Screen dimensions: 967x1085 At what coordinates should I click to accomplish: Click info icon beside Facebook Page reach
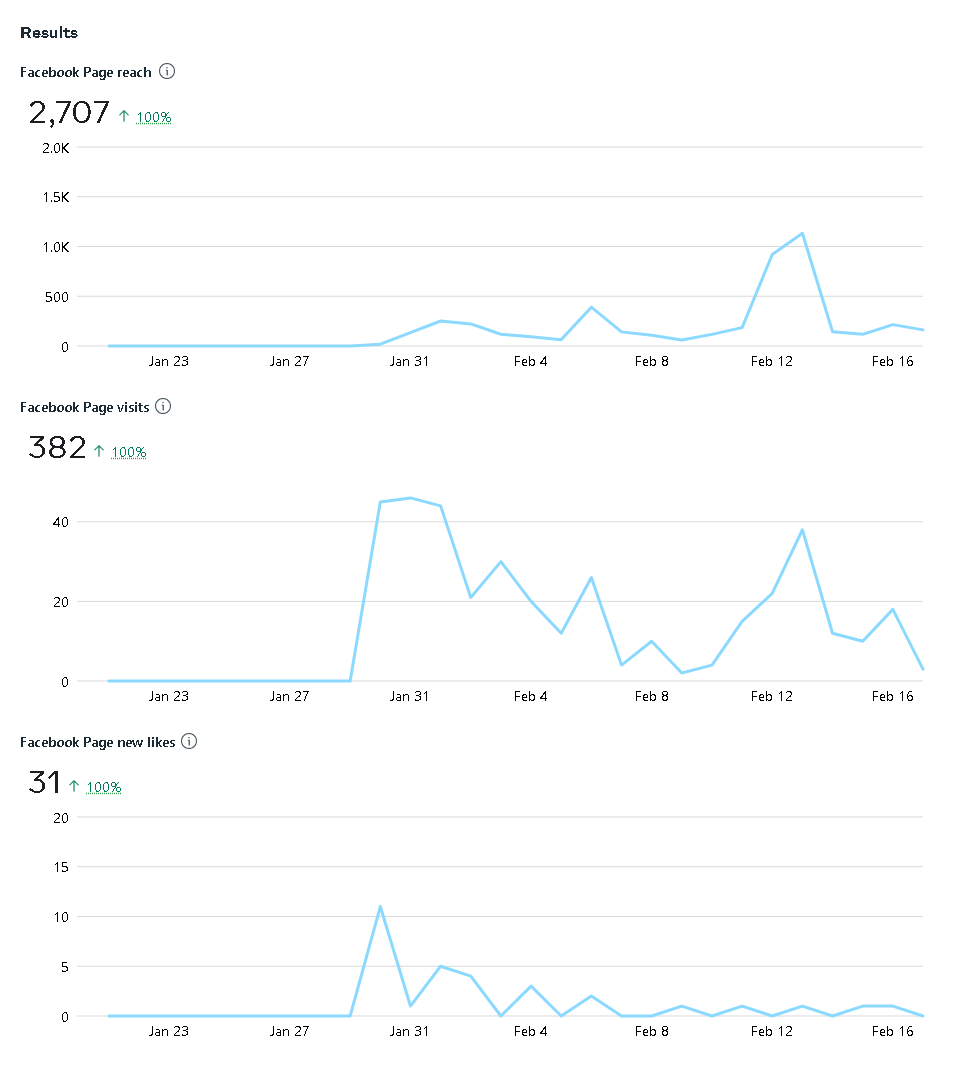[167, 71]
